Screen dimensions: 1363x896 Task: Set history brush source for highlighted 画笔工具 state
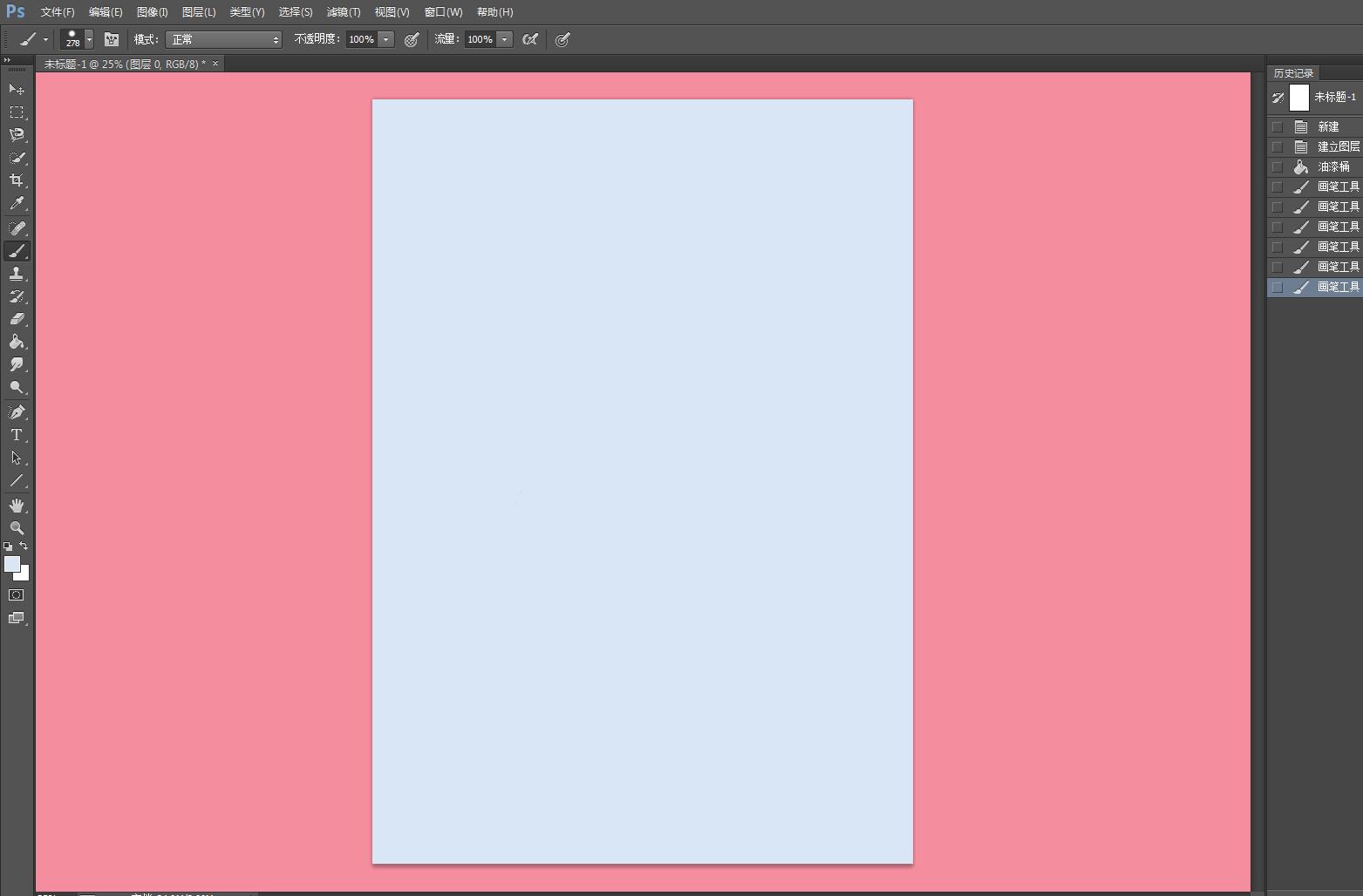[x=1278, y=287]
